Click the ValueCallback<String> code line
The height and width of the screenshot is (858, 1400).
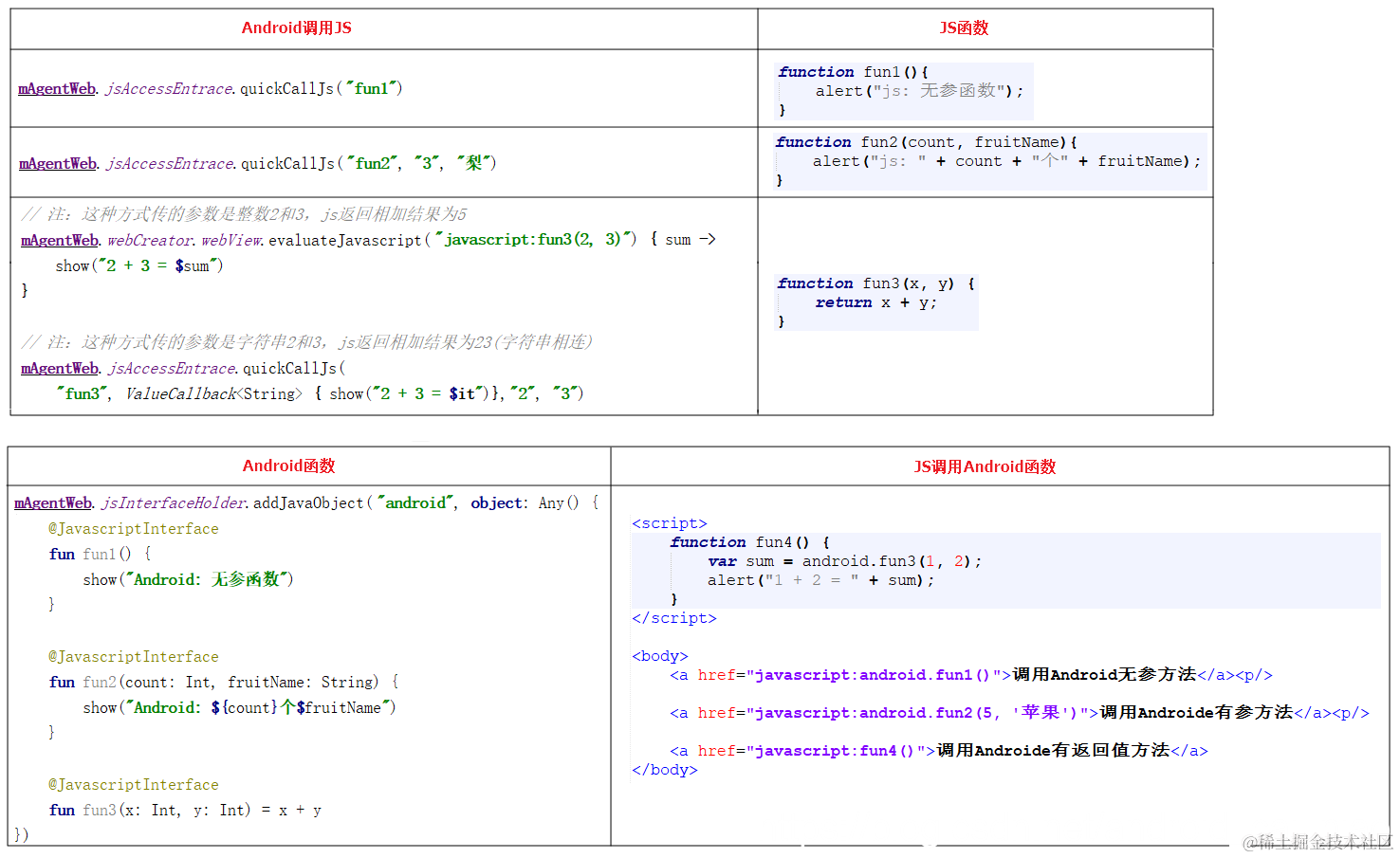(x=321, y=393)
